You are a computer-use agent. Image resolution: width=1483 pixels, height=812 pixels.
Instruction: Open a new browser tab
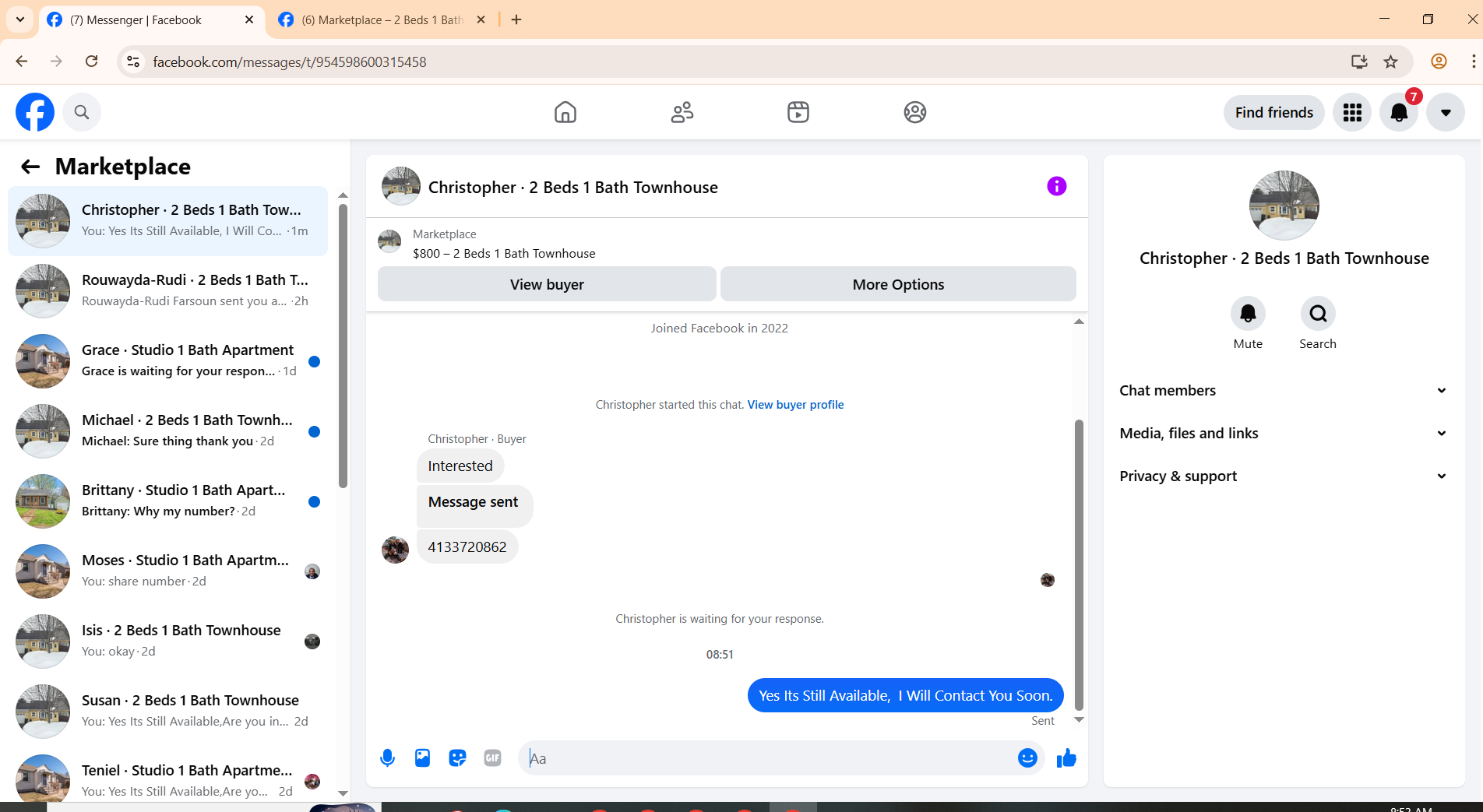coord(516,19)
